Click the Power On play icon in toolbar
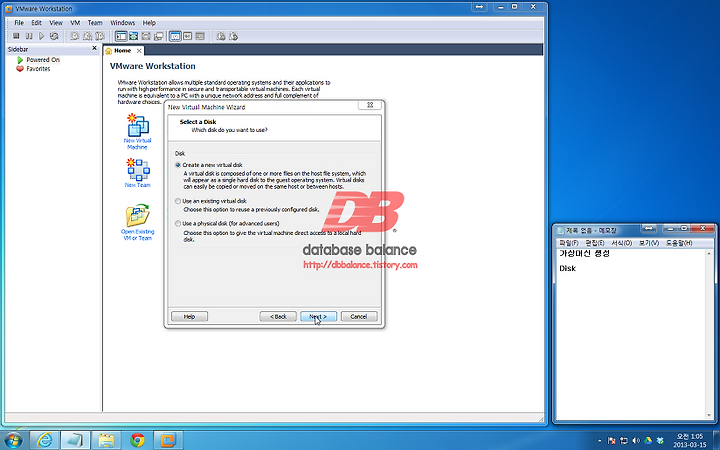 [41, 36]
